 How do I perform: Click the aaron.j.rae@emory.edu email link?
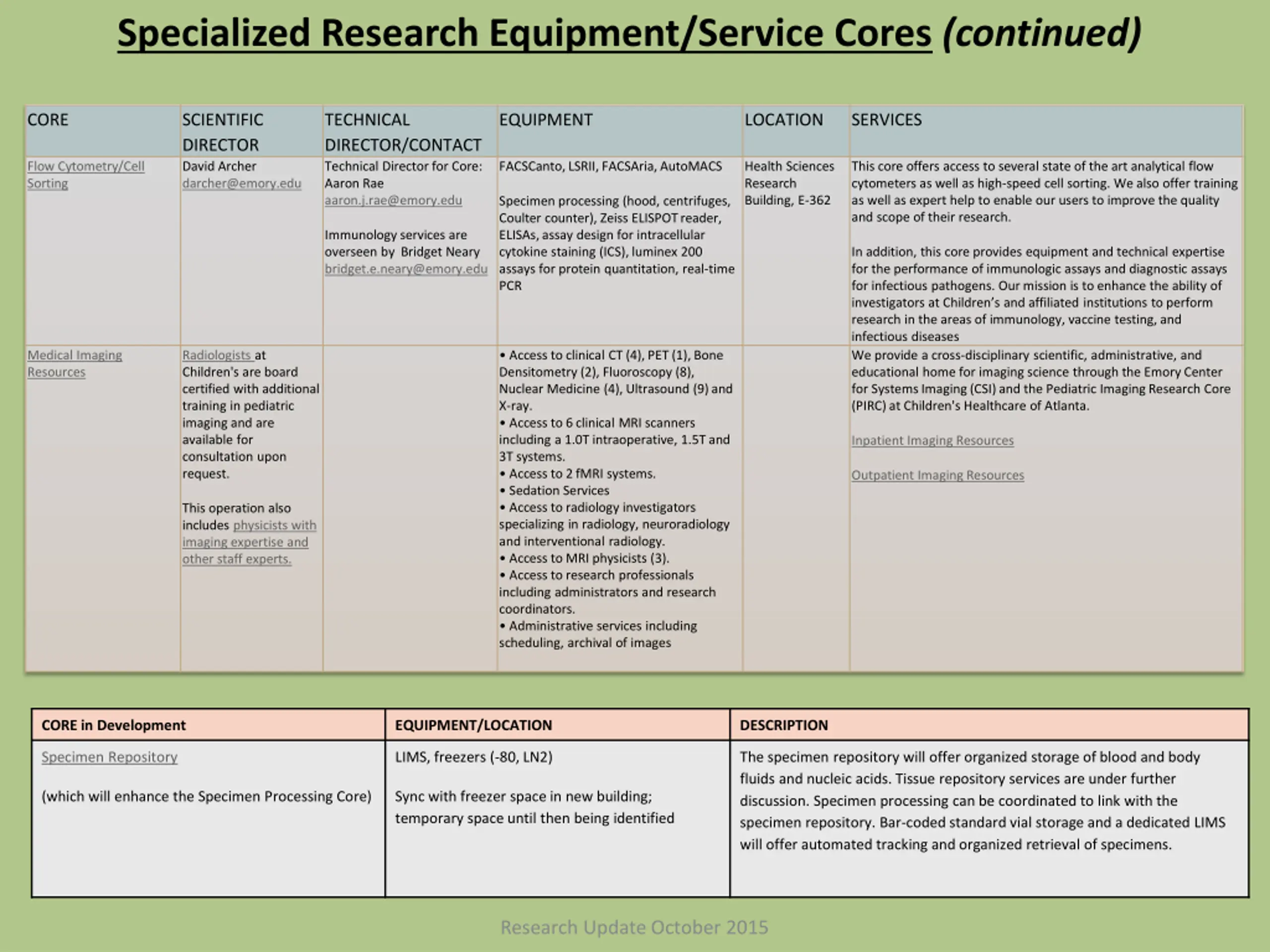(393, 200)
